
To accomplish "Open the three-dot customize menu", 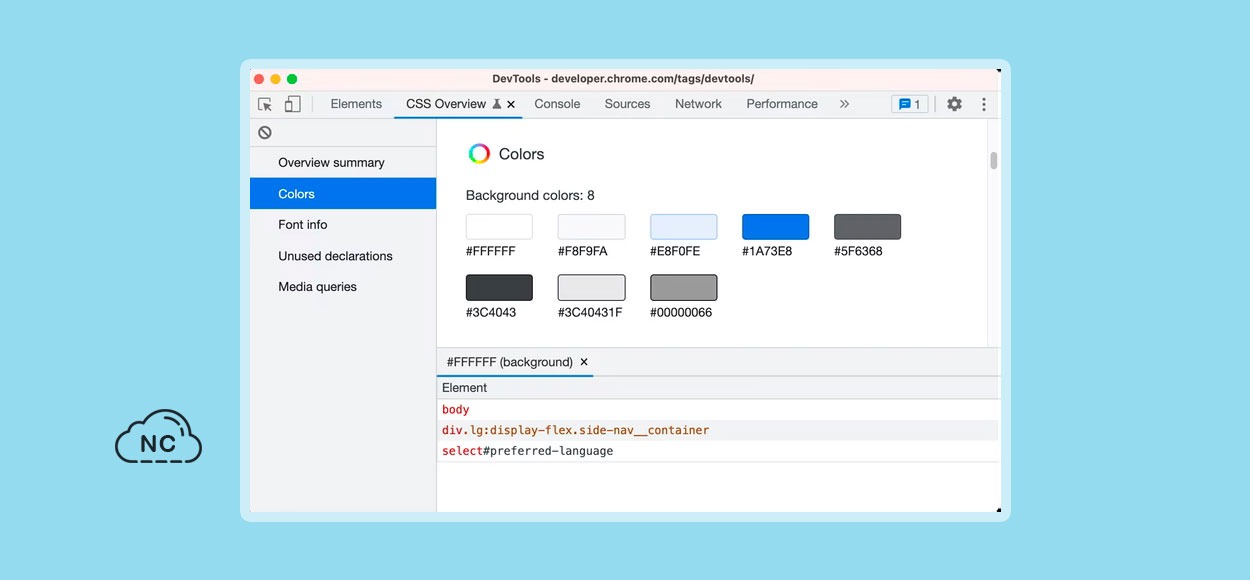I will (984, 104).
